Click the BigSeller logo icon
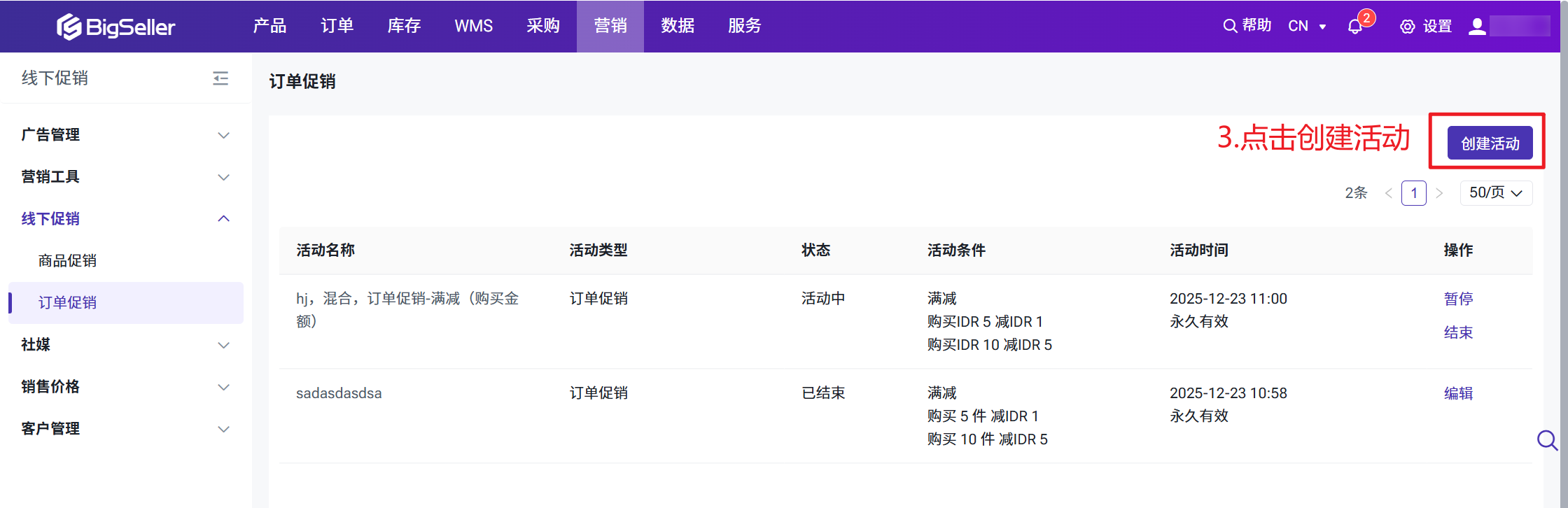The width and height of the screenshot is (1568, 508). 69,27
